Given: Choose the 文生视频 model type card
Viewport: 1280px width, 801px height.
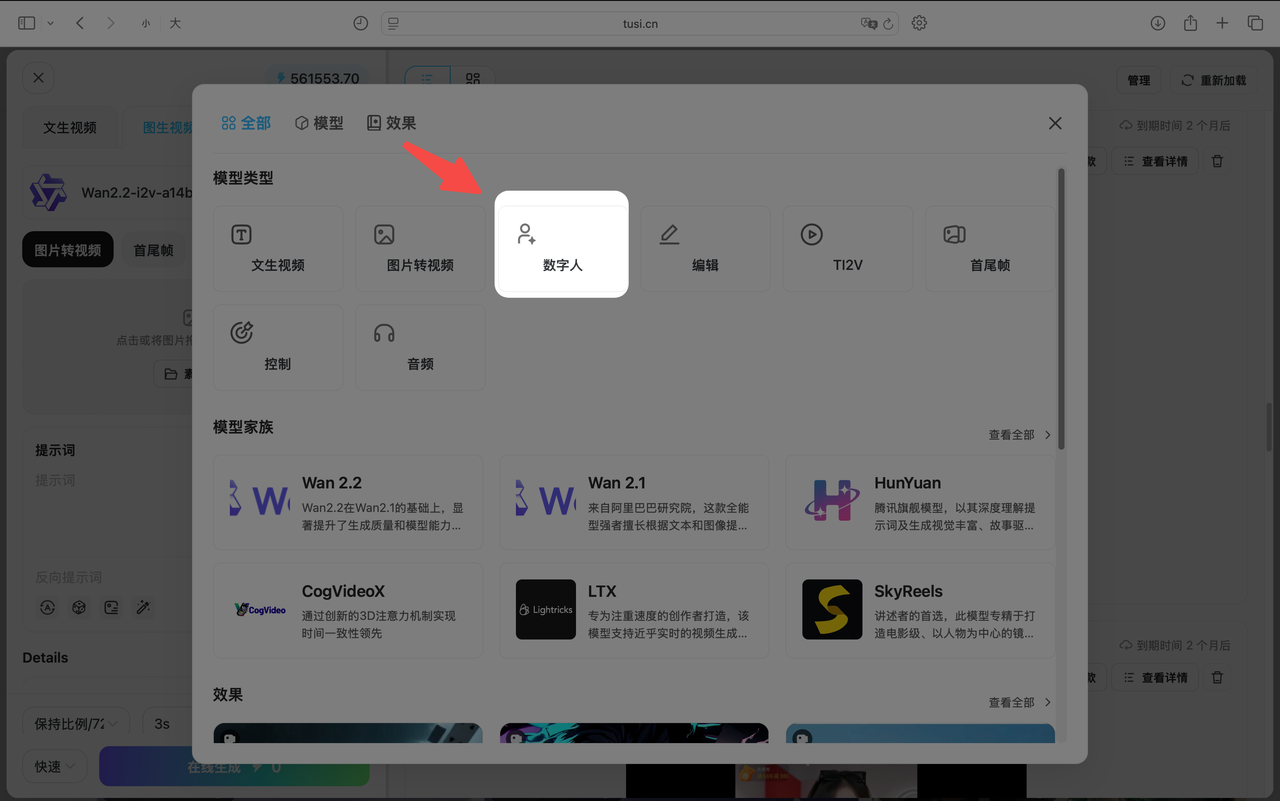Looking at the screenshot, I should coord(278,249).
